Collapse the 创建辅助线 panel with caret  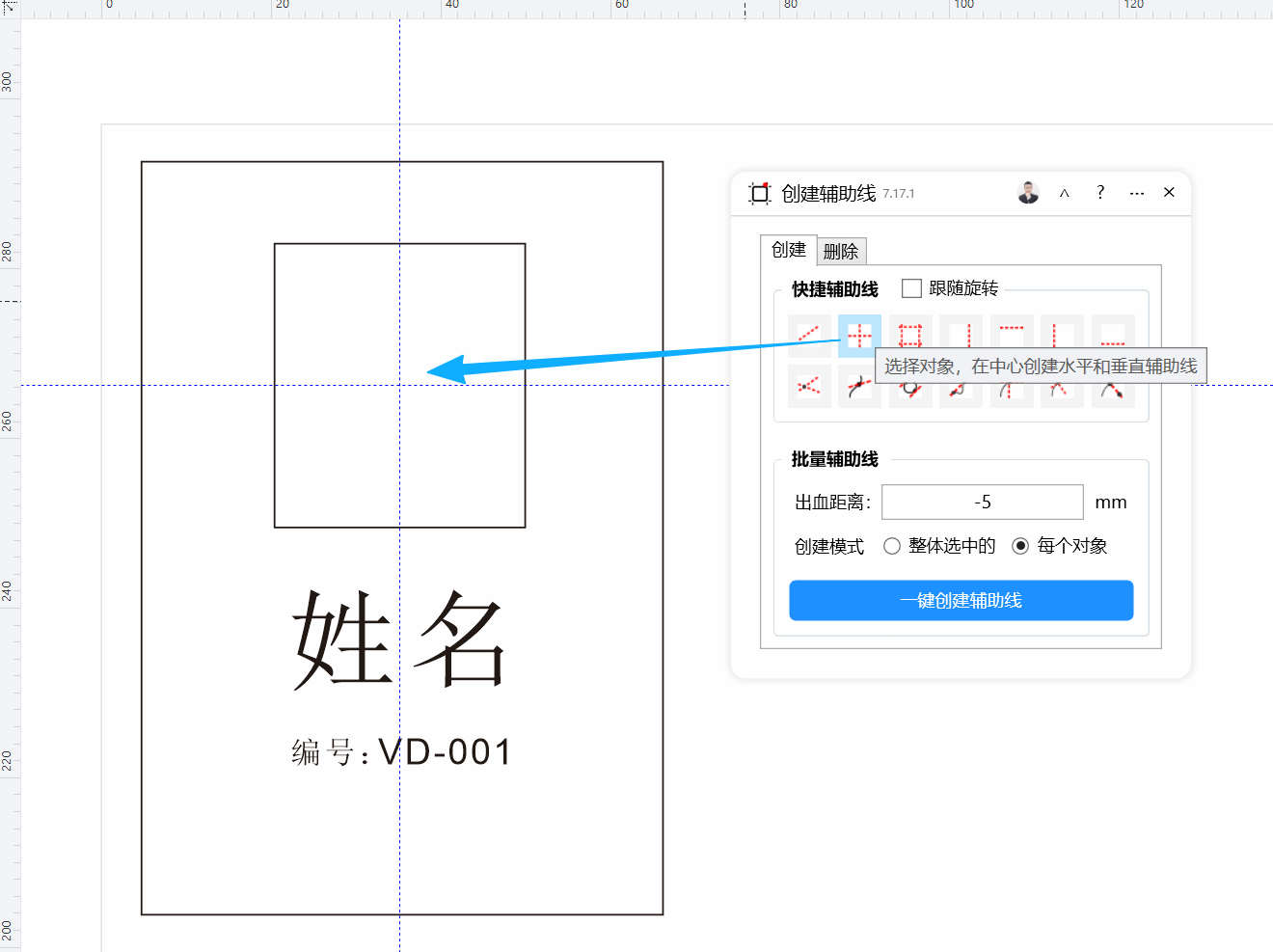tap(1065, 193)
